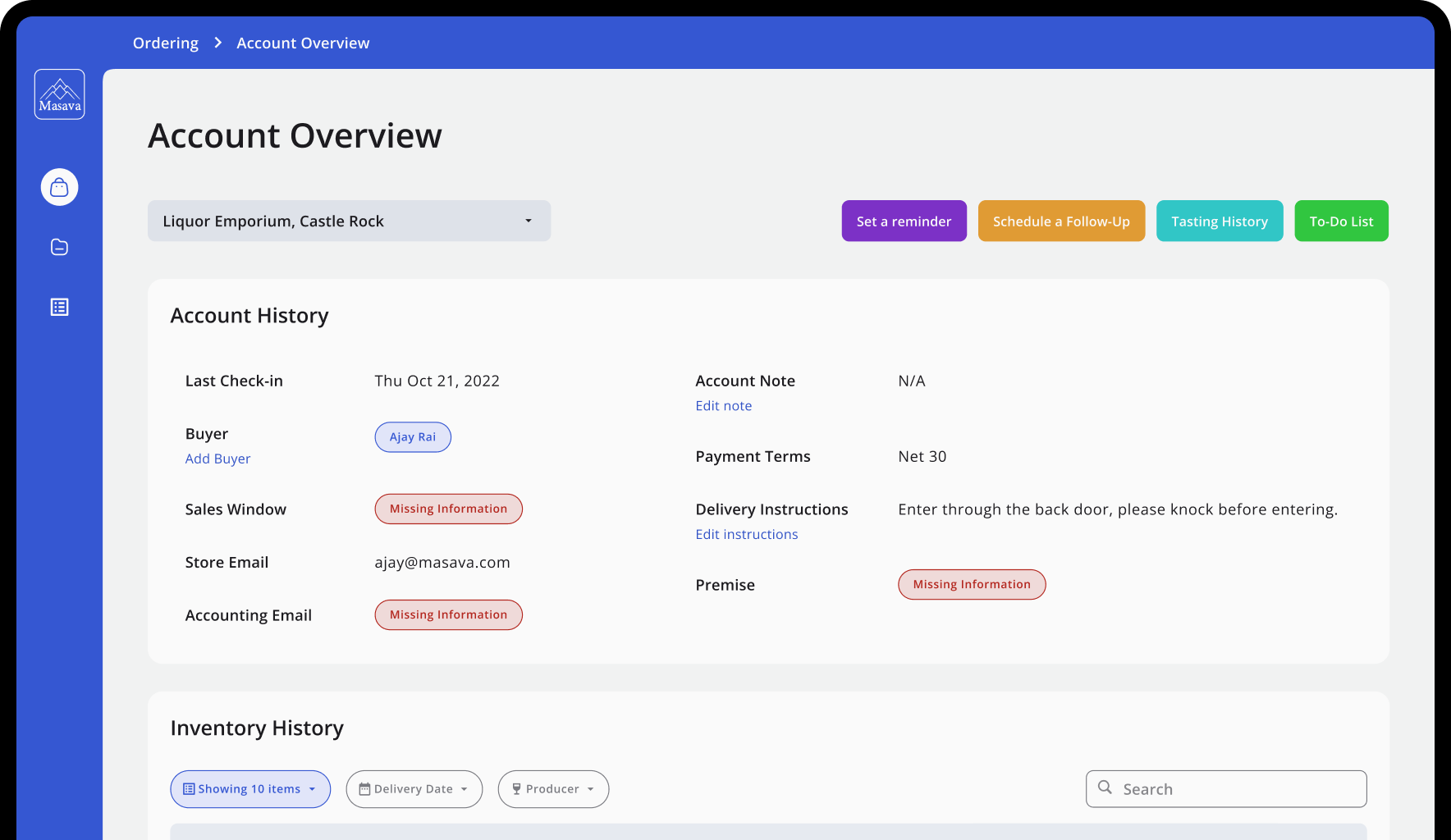Viewport: 1451px width, 840px height.
Task: Select the Ajay Rai buyer chip
Action: click(413, 437)
